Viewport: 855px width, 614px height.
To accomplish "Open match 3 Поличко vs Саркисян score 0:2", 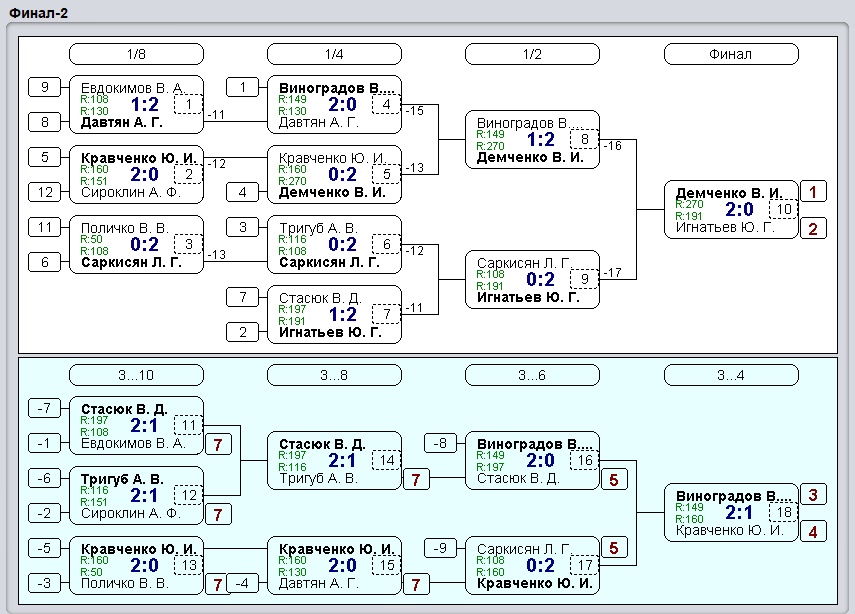I will [x=136, y=244].
